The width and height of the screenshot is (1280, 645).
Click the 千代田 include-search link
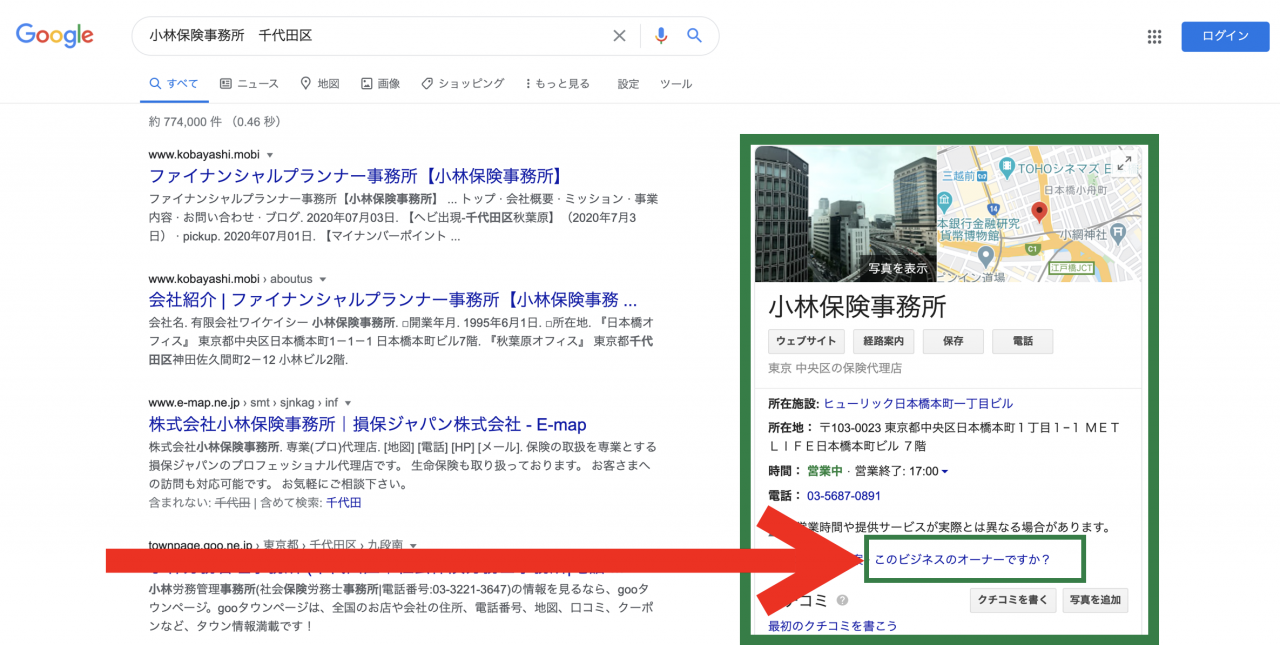pyautogui.click(x=344, y=503)
